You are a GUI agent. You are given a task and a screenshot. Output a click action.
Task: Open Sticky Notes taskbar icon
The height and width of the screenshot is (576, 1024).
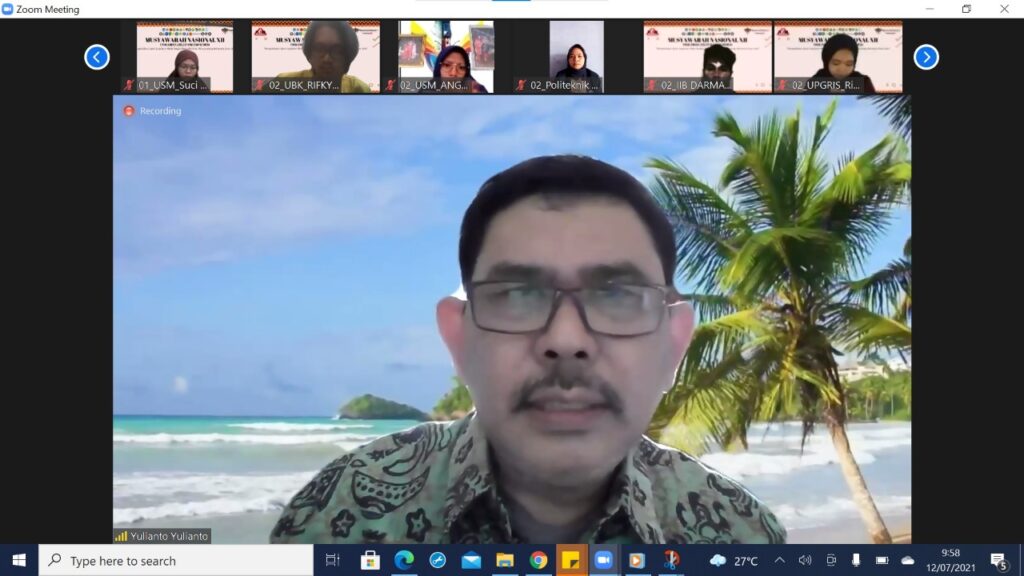point(571,560)
